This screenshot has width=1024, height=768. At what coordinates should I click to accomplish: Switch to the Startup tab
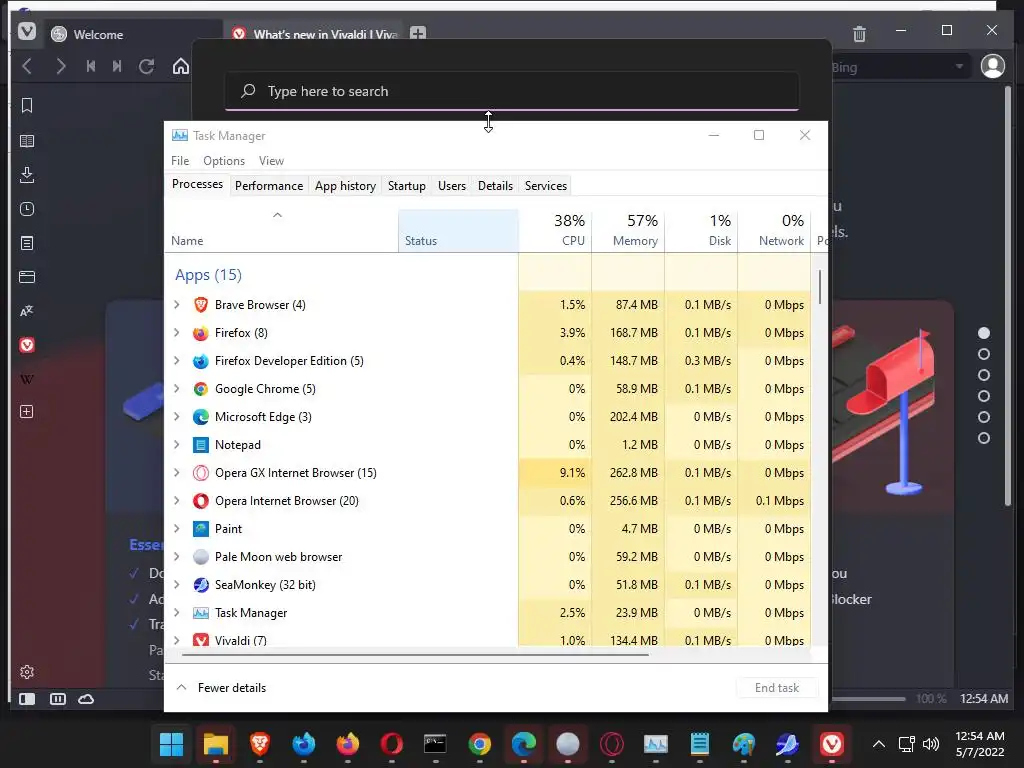click(x=407, y=185)
